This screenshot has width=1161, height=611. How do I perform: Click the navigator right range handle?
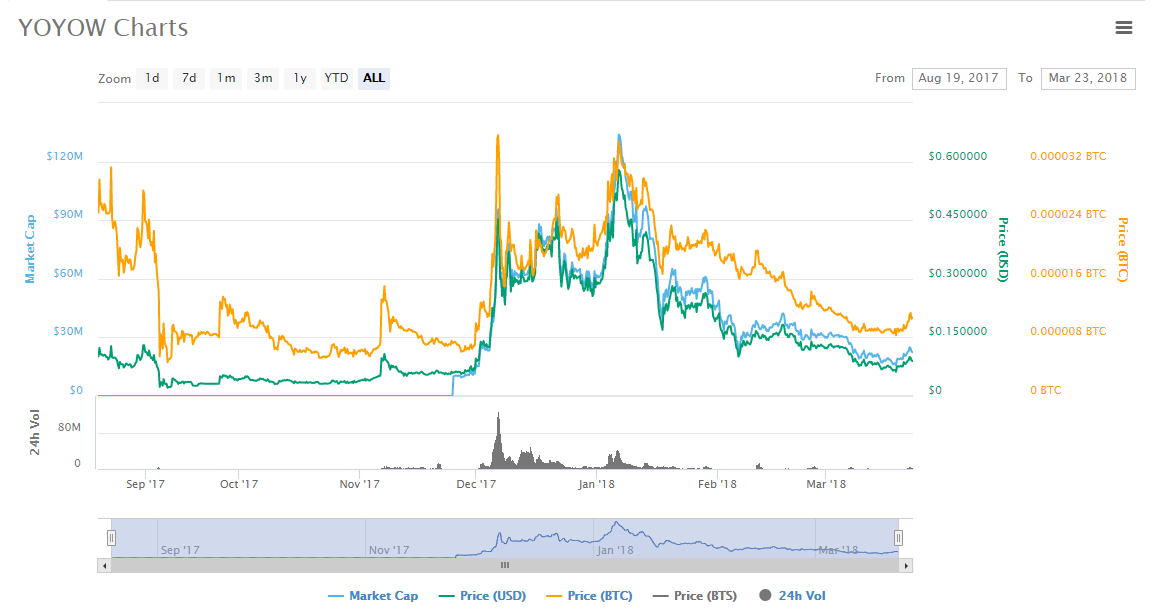[x=898, y=537]
